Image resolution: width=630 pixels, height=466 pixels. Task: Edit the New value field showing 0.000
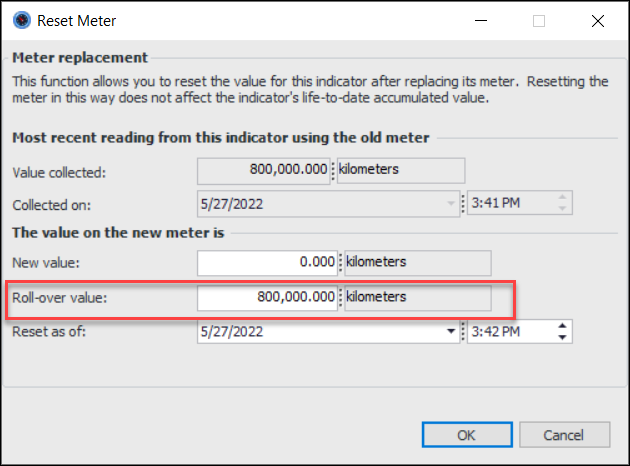[267, 263]
